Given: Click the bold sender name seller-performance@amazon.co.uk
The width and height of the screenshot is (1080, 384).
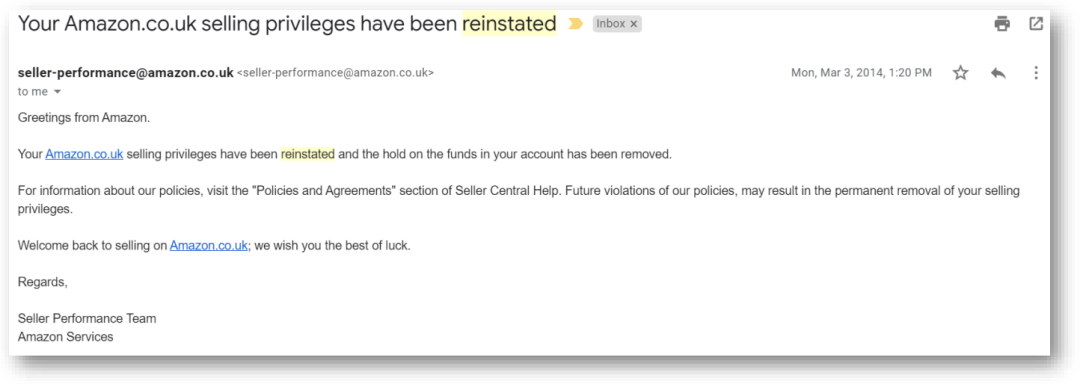Looking at the screenshot, I should pyautogui.click(x=125, y=72).
